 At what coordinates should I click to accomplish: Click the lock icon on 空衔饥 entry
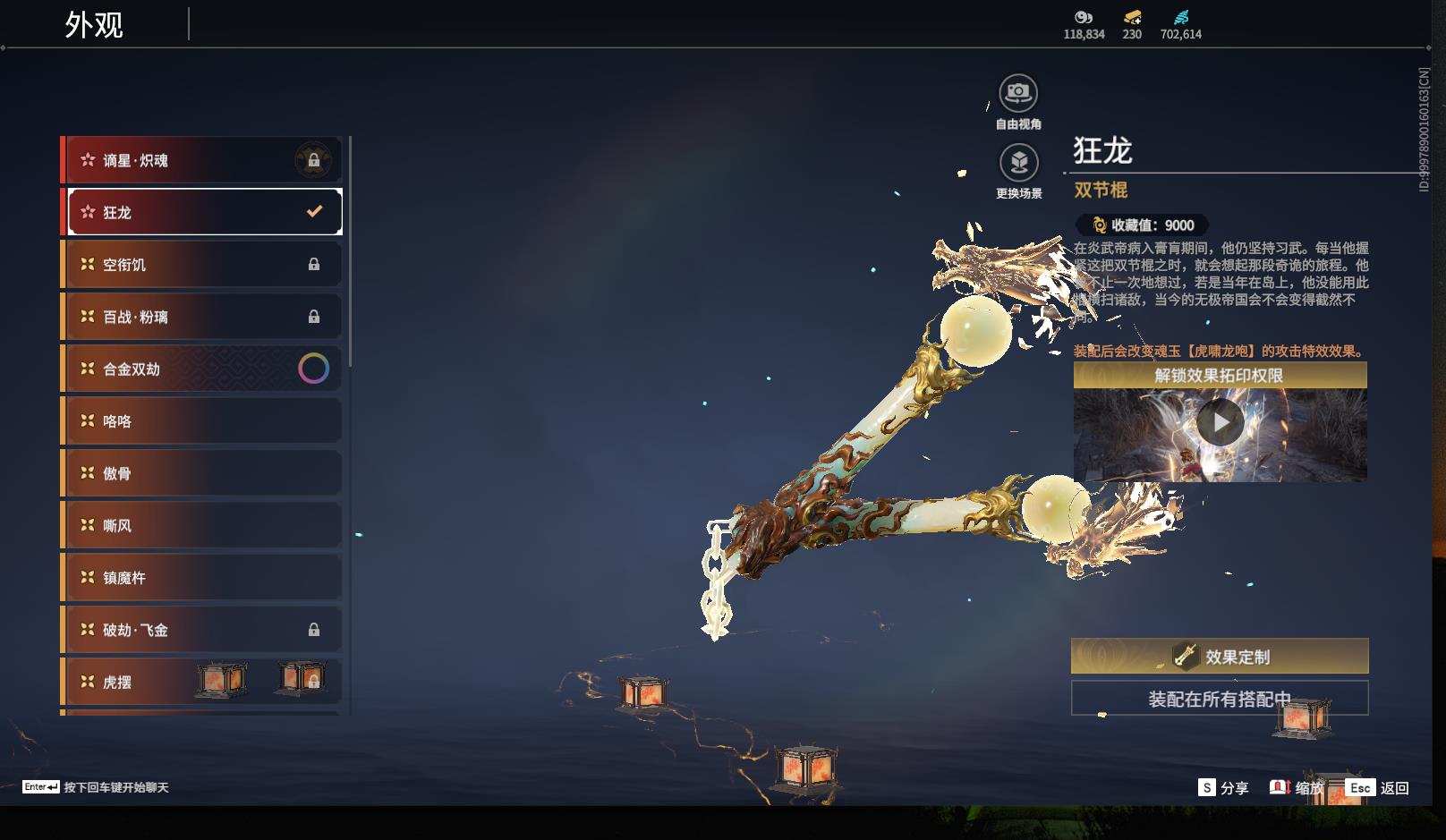point(314,264)
